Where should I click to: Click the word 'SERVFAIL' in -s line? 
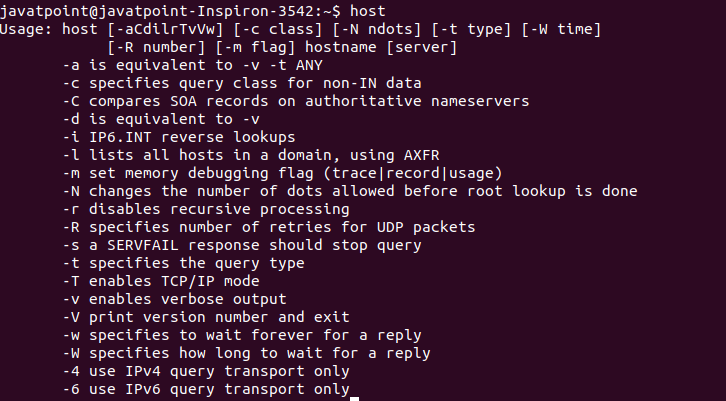tap(143, 245)
